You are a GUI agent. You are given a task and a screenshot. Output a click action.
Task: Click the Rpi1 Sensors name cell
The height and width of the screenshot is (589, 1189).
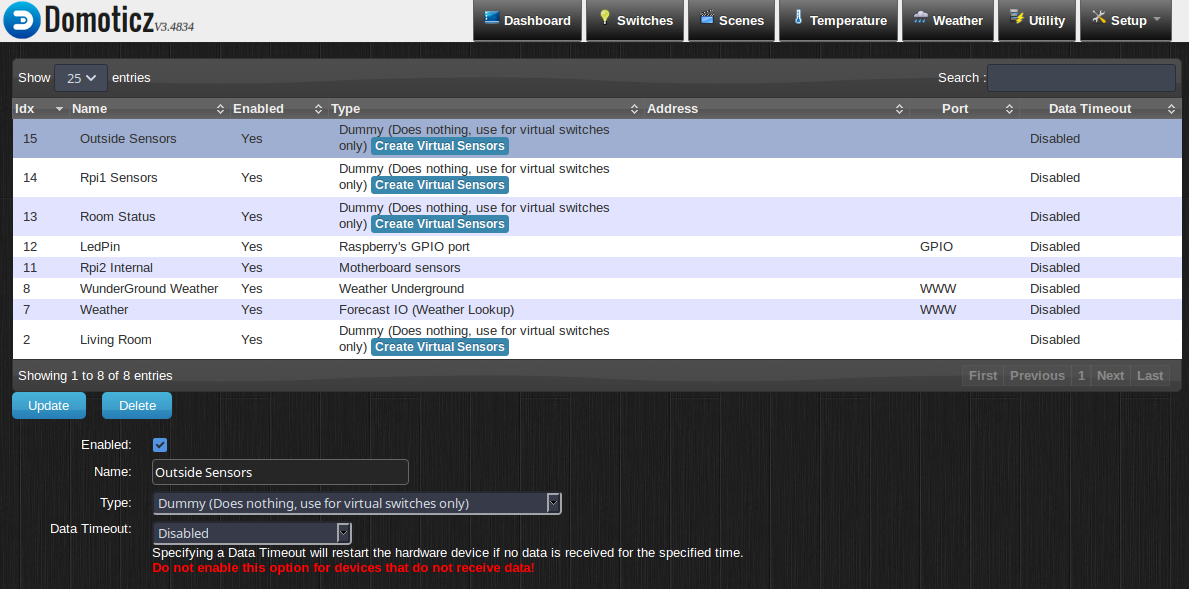pos(118,177)
